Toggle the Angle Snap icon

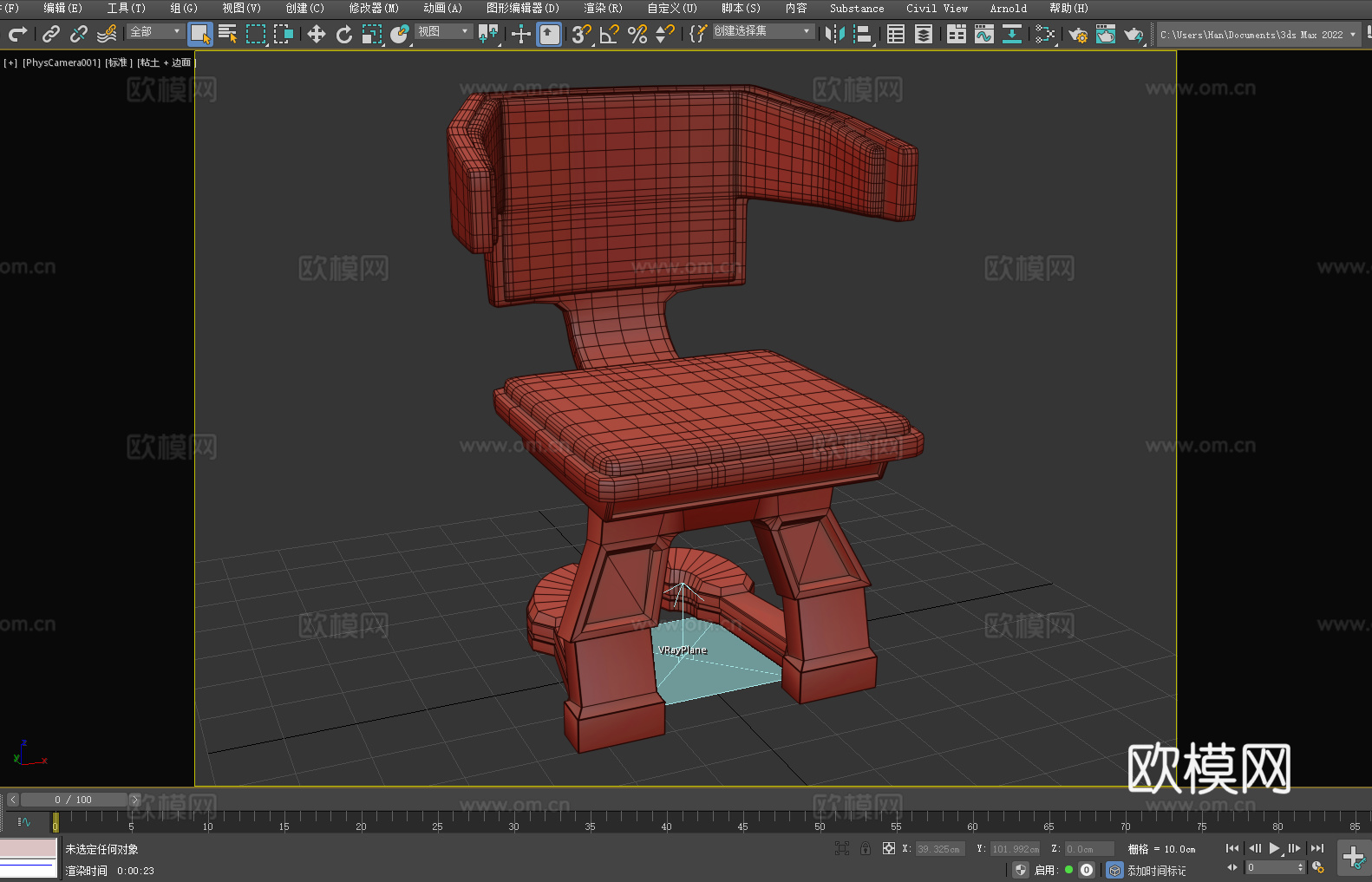610,34
